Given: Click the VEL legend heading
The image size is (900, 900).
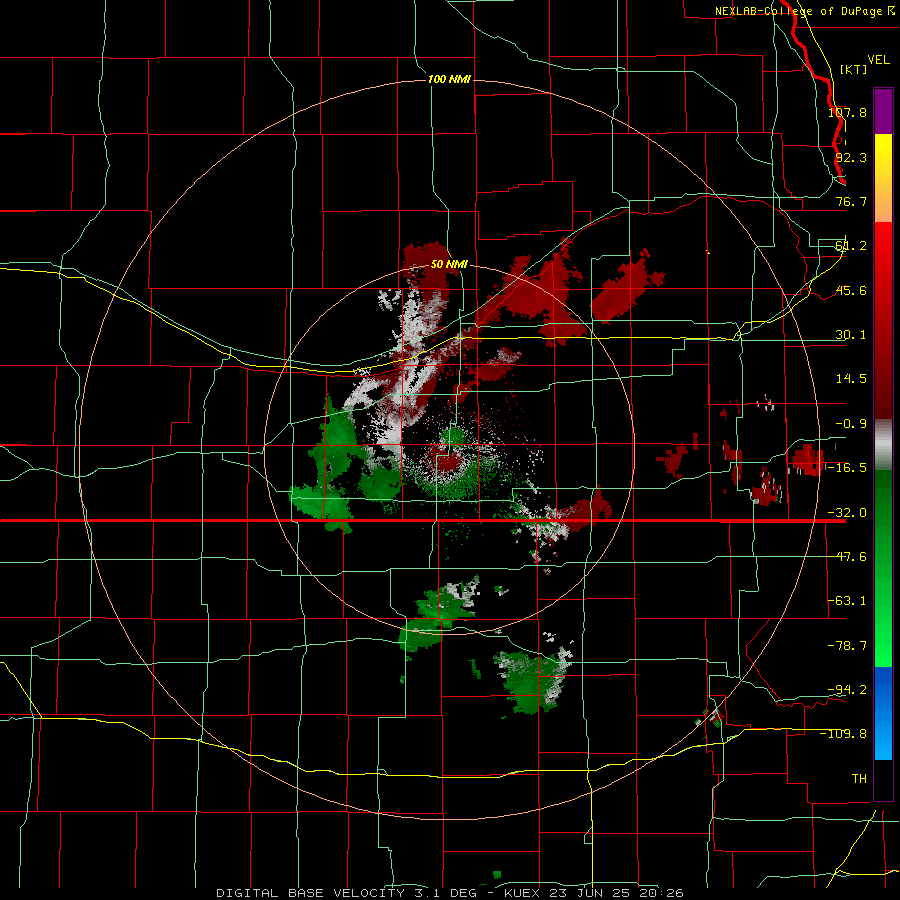Looking at the screenshot, I should [878, 60].
